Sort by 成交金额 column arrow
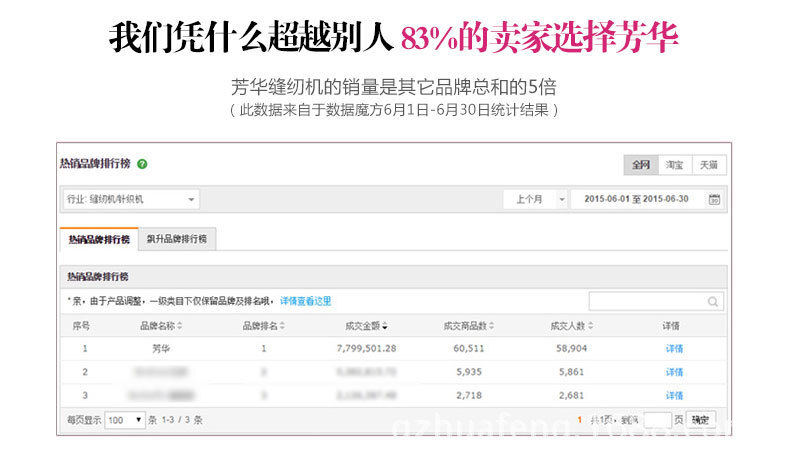790x474 pixels. point(385,326)
